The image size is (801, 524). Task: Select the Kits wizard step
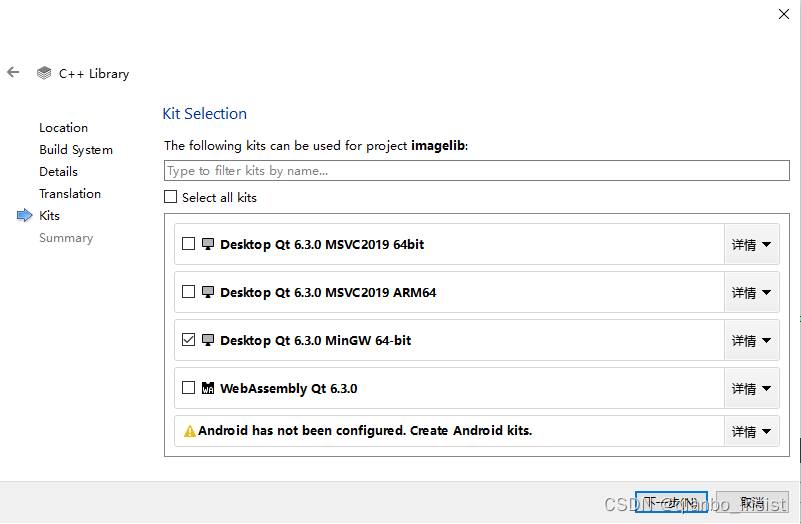49,216
